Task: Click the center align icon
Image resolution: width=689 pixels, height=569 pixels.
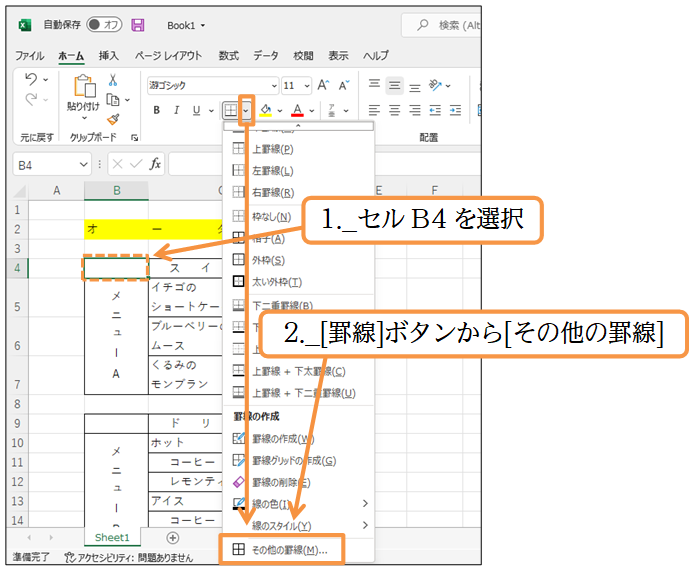Action: 395,110
